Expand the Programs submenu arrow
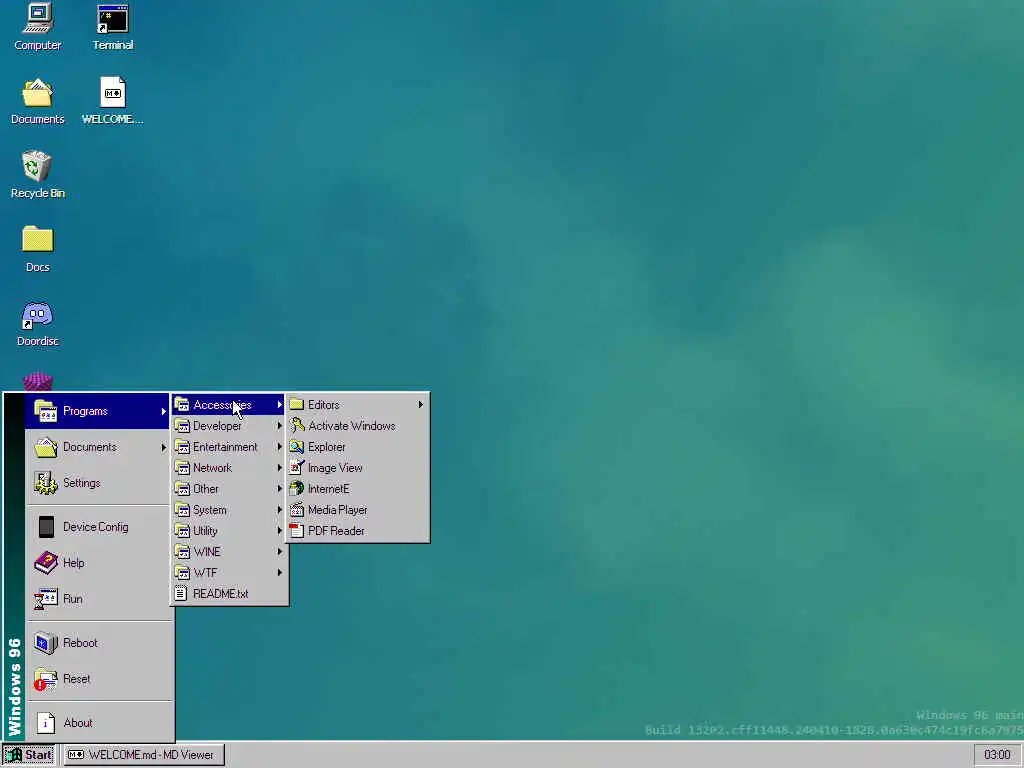The width and height of the screenshot is (1024, 768). 163,411
